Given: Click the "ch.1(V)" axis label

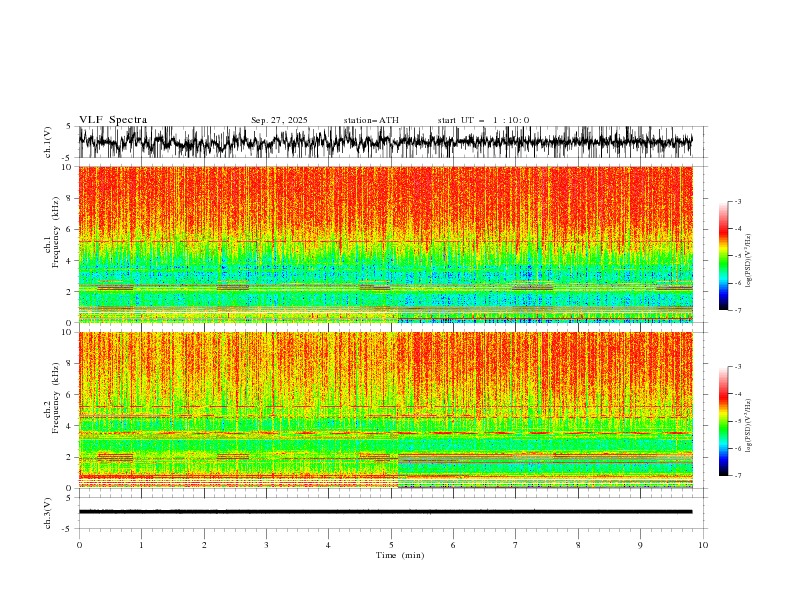Looking at the screenshot, I should click(x=48, y=142).
